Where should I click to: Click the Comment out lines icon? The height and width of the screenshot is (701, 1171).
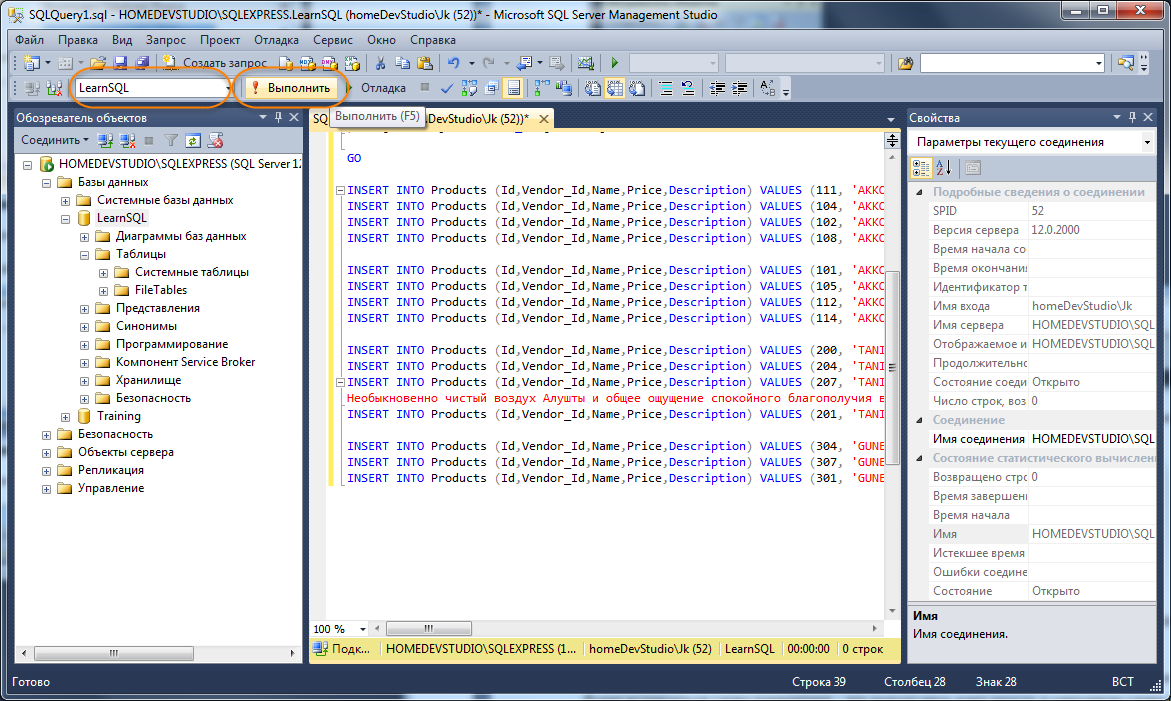tap(665, 88)
